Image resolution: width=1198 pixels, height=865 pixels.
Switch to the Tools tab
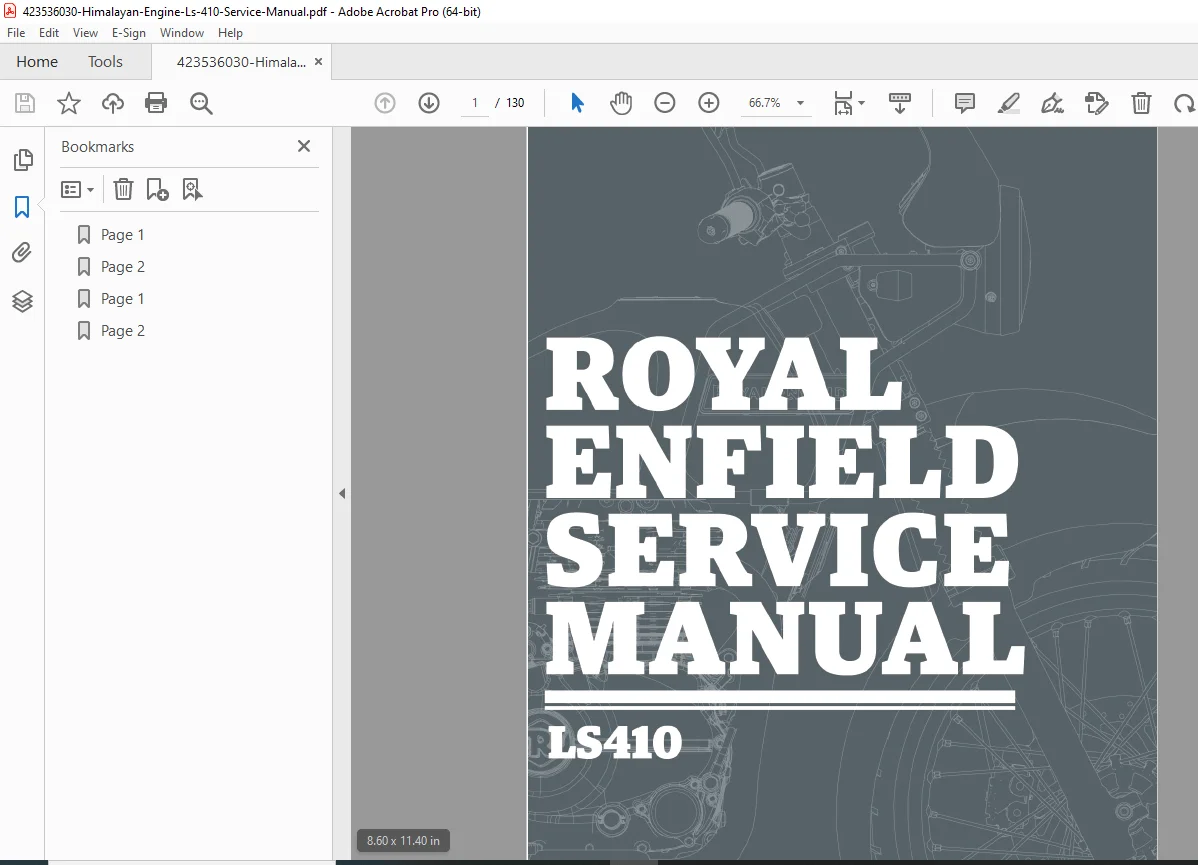click(x=105, y=62)
